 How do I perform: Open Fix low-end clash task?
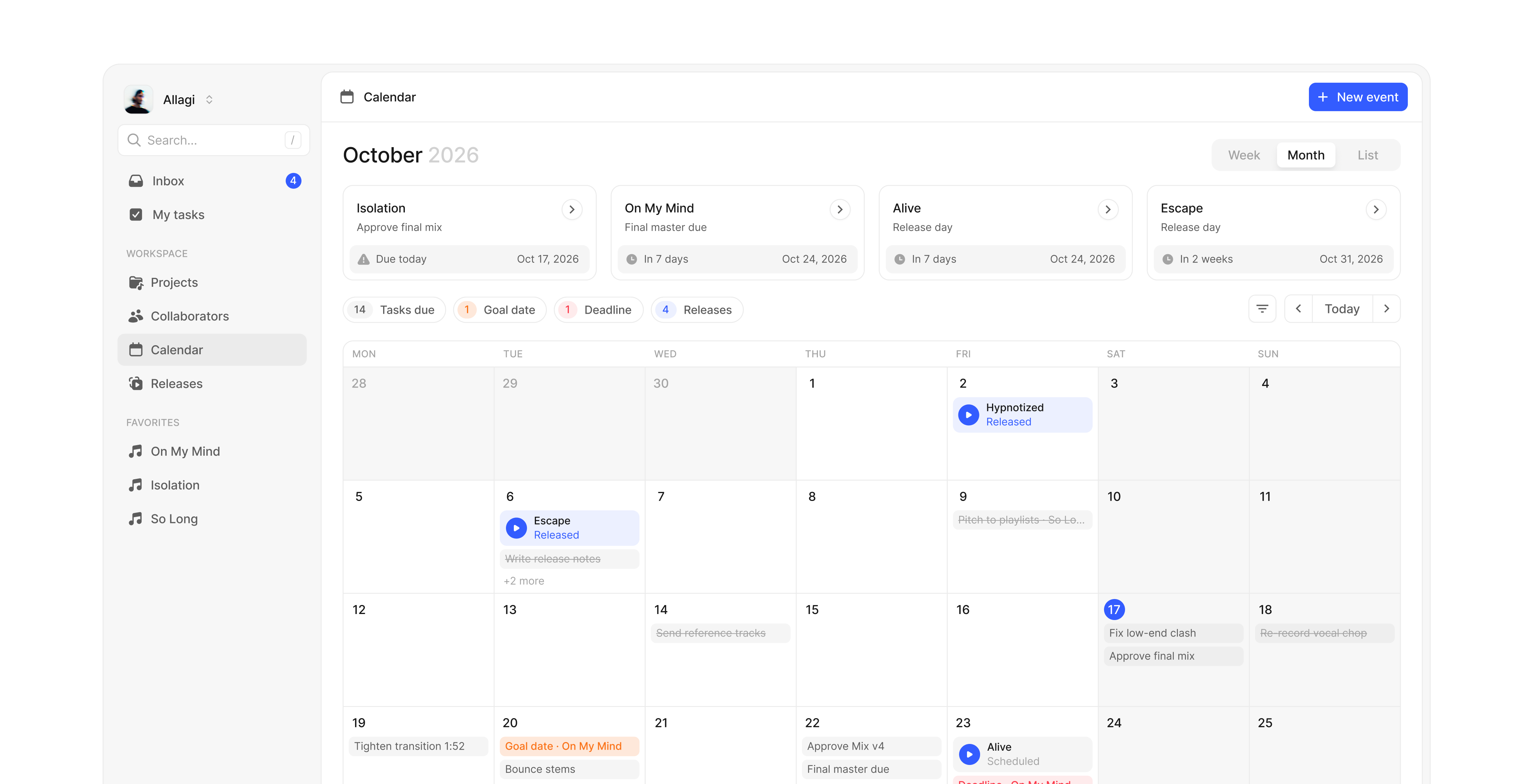[x=1173, y=633]
